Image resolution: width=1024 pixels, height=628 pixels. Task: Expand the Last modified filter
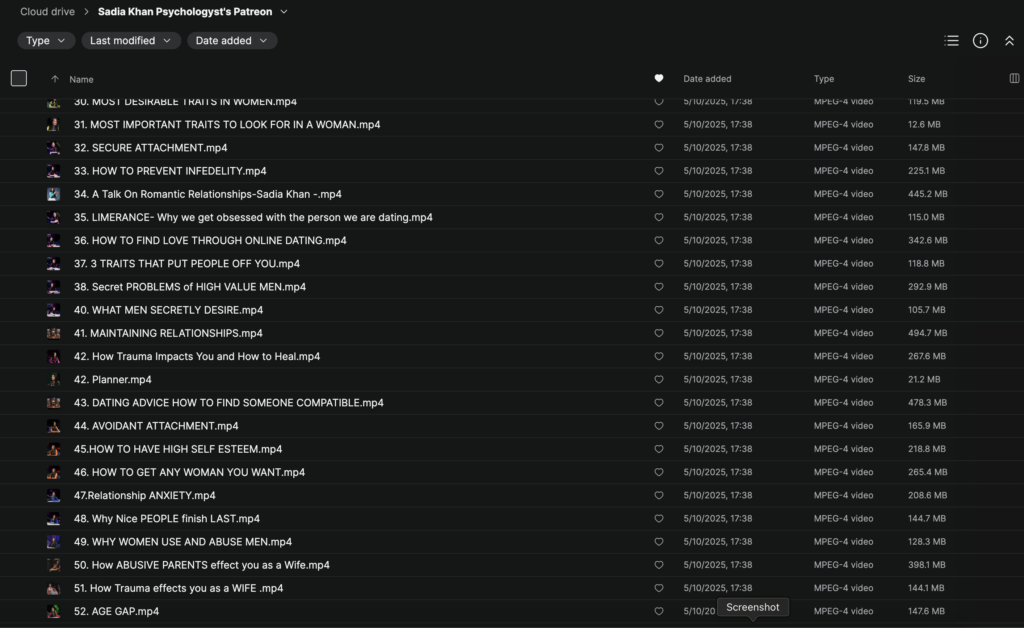point(131,41)
